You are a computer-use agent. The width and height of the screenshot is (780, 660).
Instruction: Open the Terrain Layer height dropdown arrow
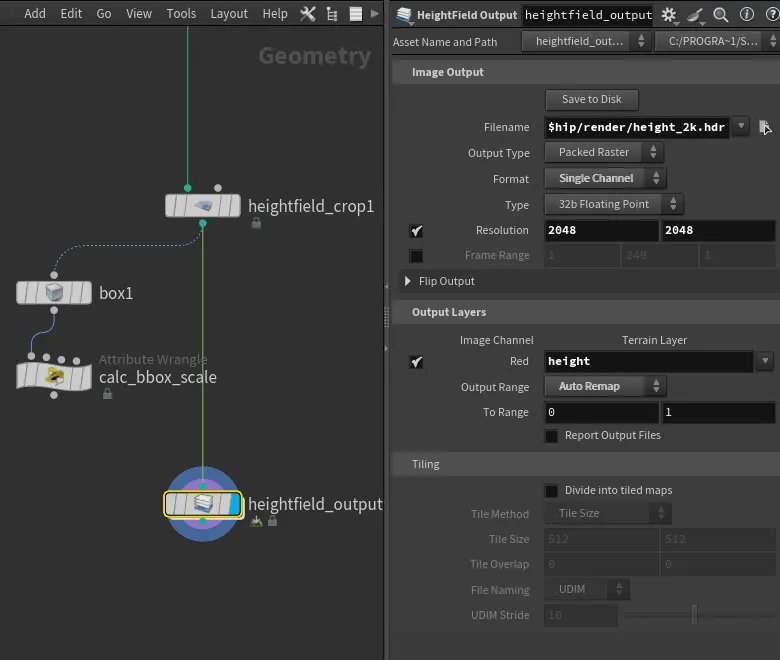click(x=765, y=360)
